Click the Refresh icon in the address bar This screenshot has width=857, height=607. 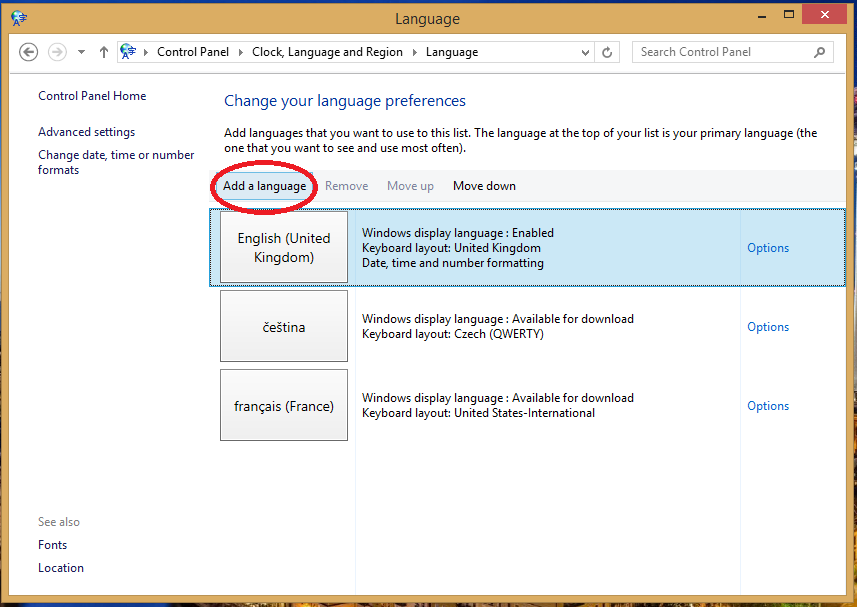coord(607,51)
